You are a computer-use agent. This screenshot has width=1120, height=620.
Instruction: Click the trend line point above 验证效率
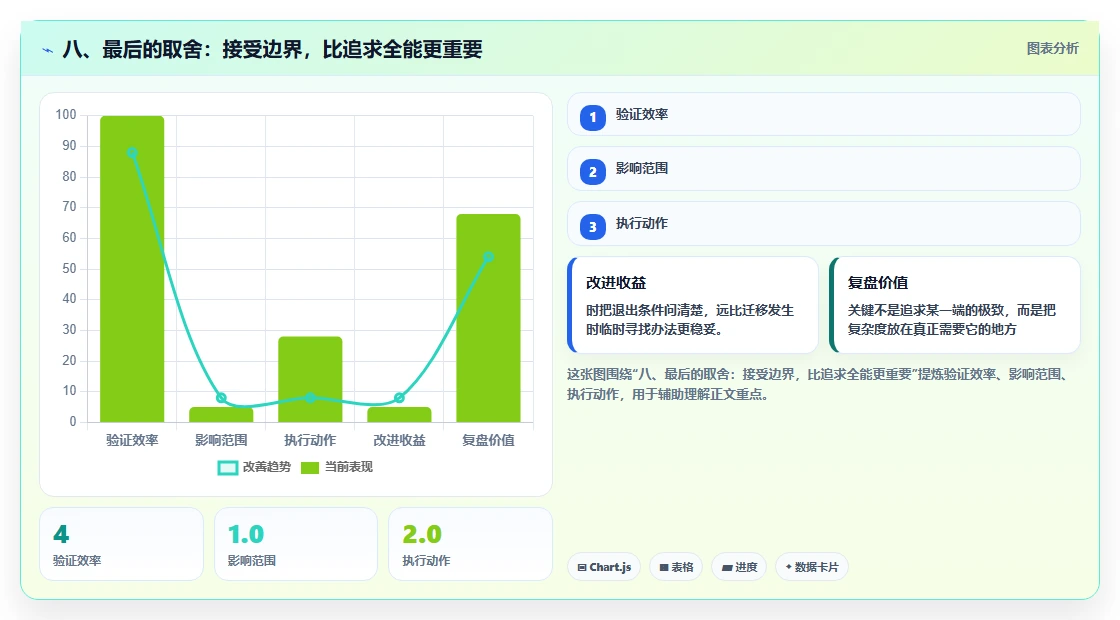click(132, 152)
